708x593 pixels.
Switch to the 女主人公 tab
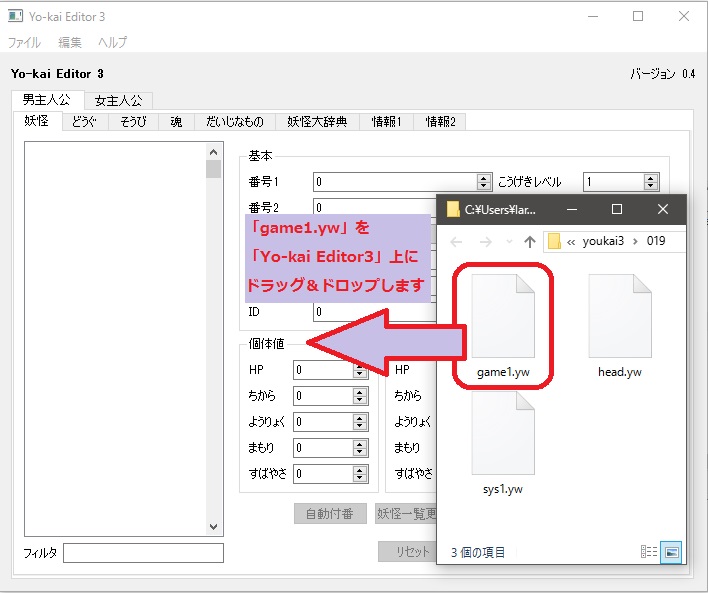118,101
